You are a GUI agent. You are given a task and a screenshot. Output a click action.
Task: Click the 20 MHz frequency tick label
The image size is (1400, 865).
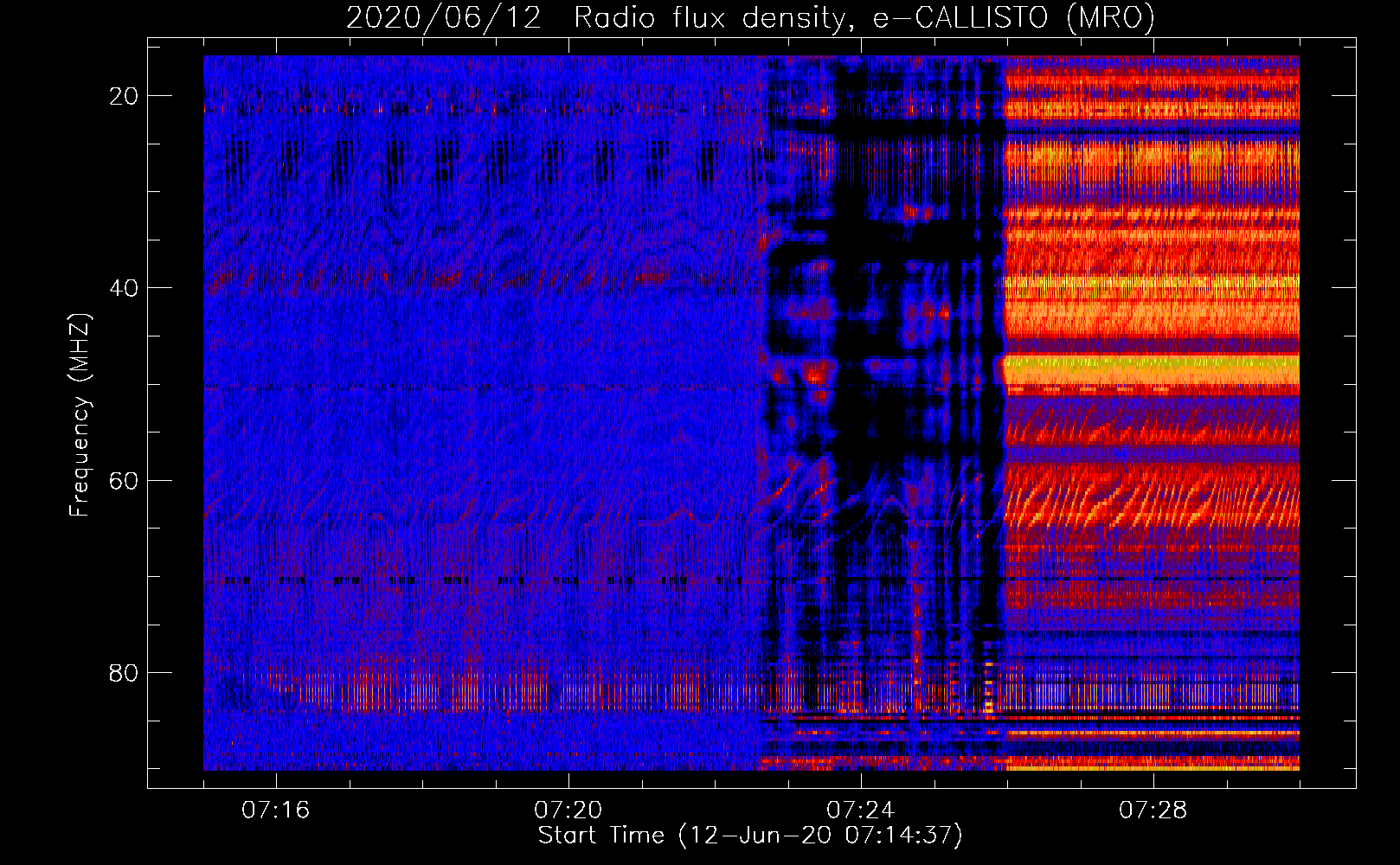pyautogui.click(x=124, y=96)
